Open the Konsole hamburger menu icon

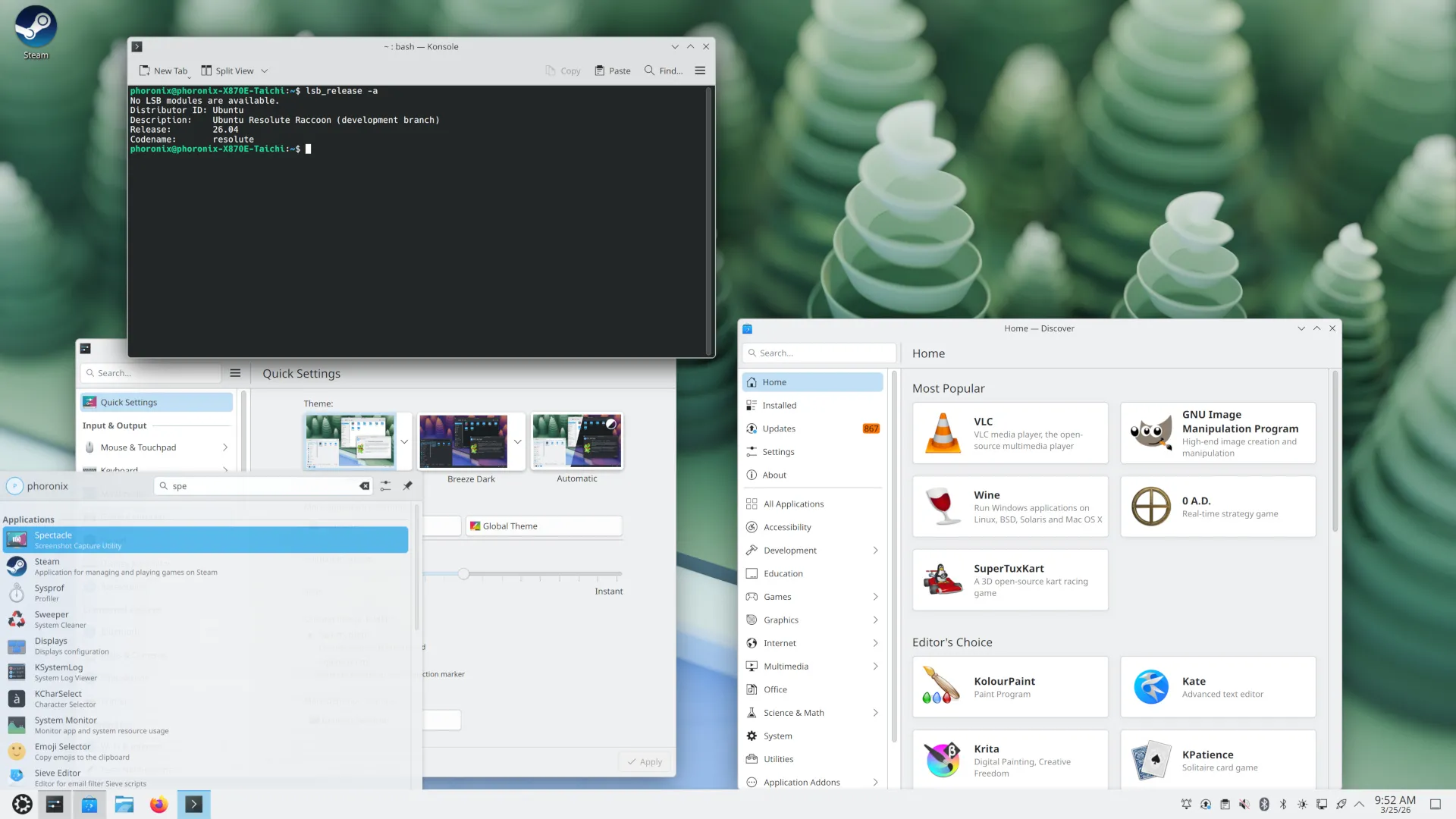pyautogui.click(x=700, y=71)
